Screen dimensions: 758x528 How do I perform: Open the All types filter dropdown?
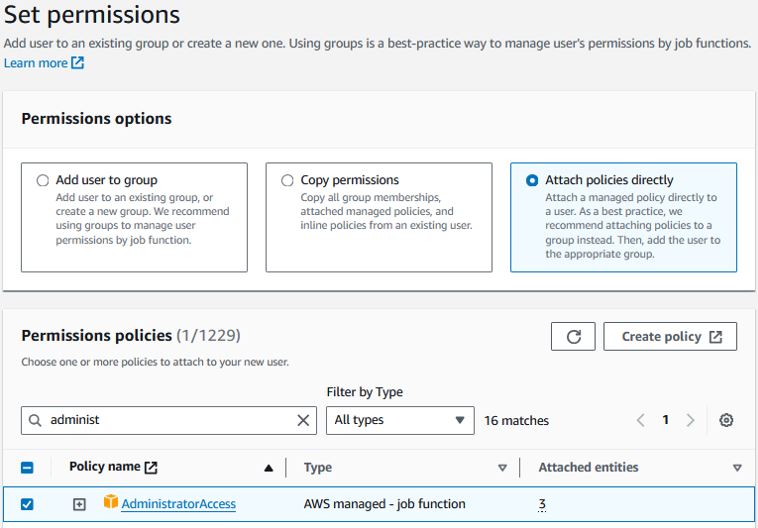tap(400, 420)
